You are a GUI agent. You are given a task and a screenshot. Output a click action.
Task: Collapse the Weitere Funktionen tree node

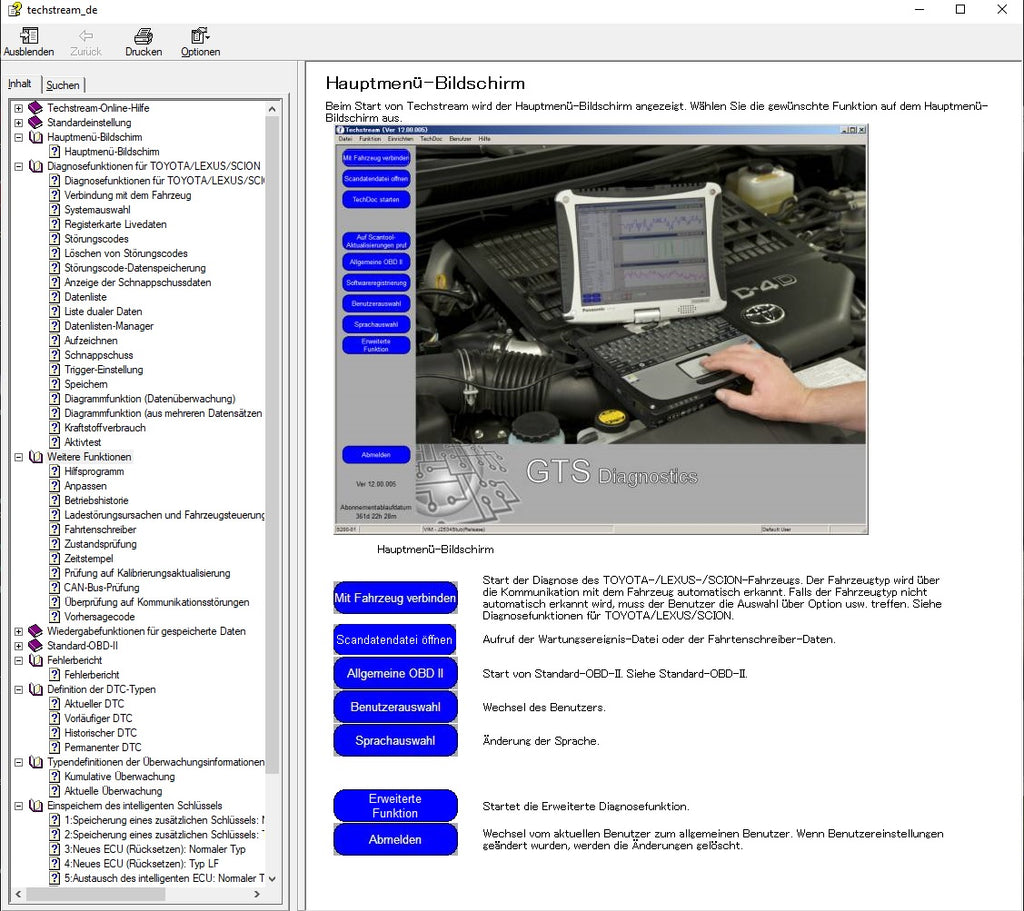pos(18,457)
